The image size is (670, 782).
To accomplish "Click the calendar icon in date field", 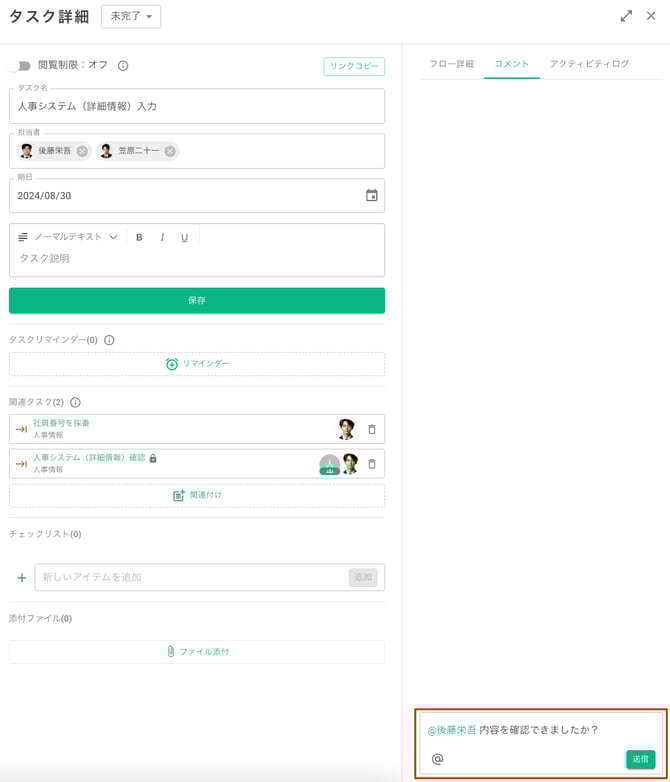I will [x=371, y=196].
